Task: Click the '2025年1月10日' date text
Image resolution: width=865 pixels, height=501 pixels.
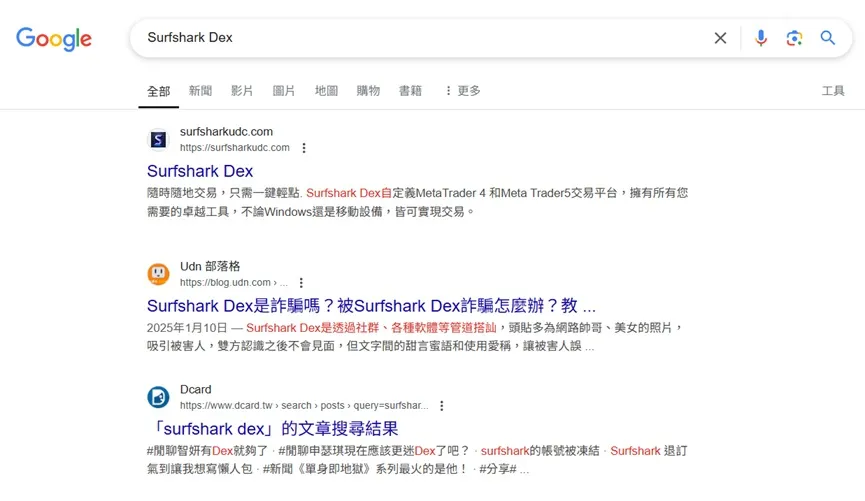Action: pyautogui.click(x=187, y=328)
